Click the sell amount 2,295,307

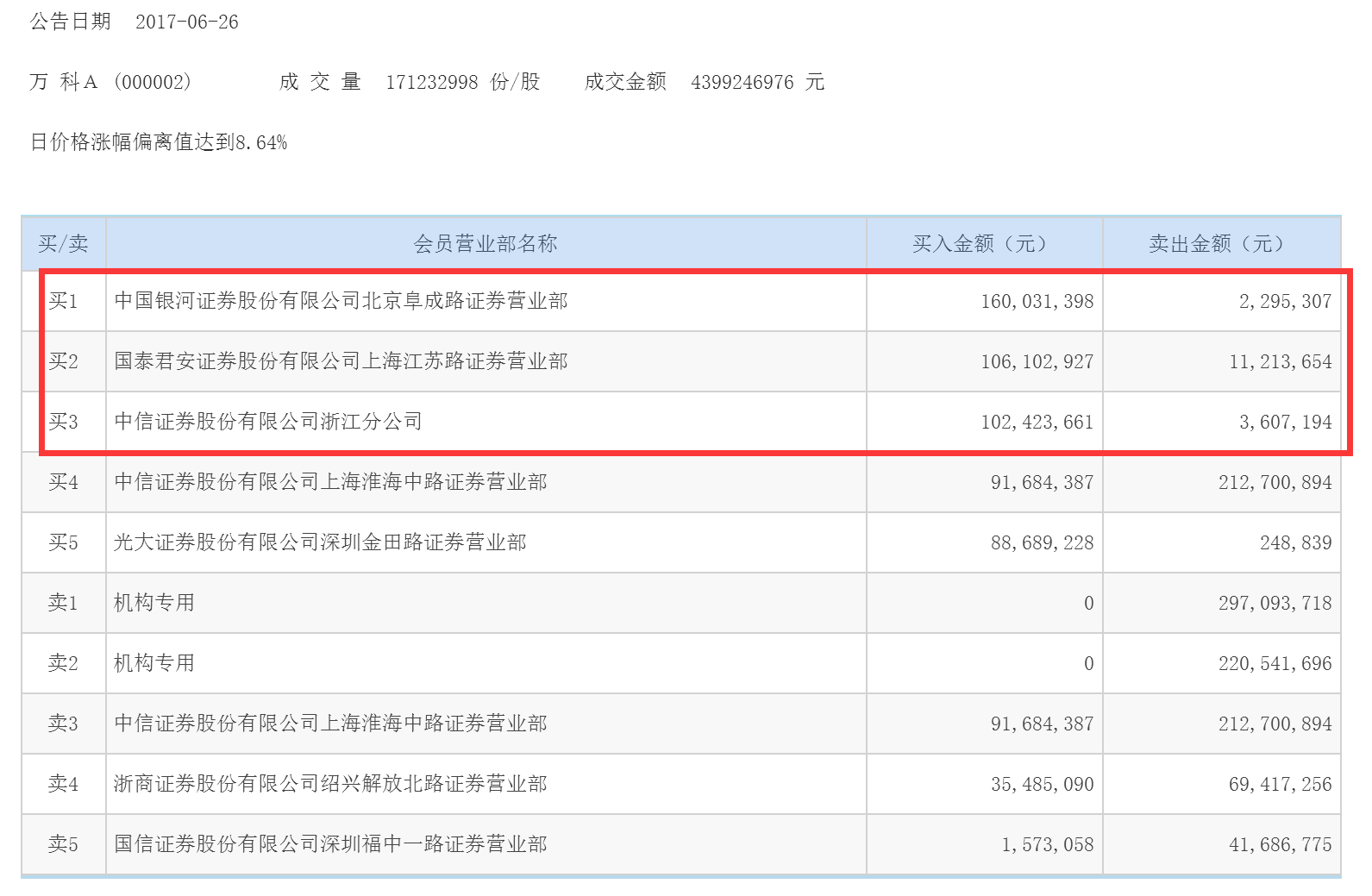coord(1285,301)
